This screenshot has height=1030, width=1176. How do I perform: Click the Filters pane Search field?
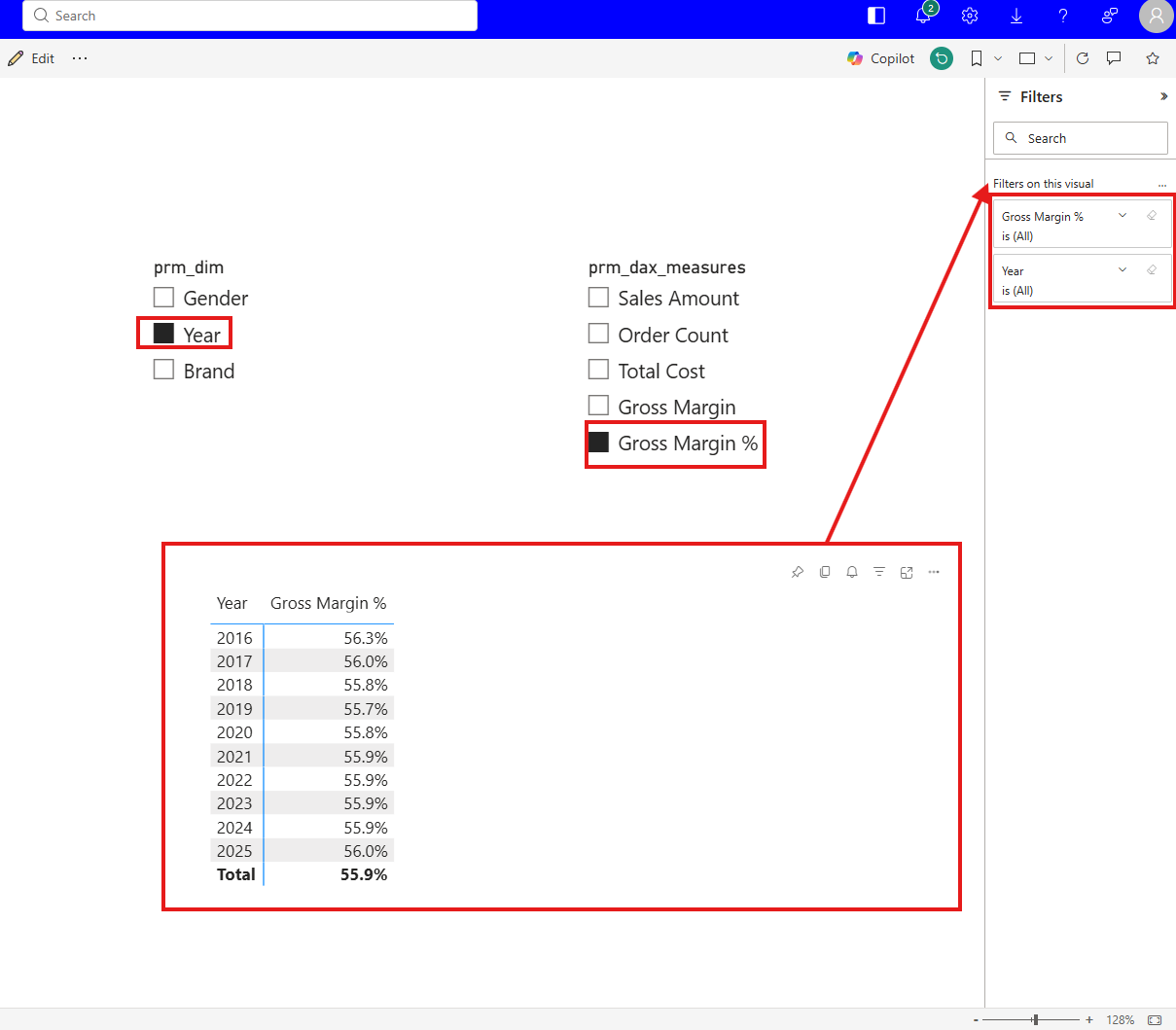[1080, 138]
